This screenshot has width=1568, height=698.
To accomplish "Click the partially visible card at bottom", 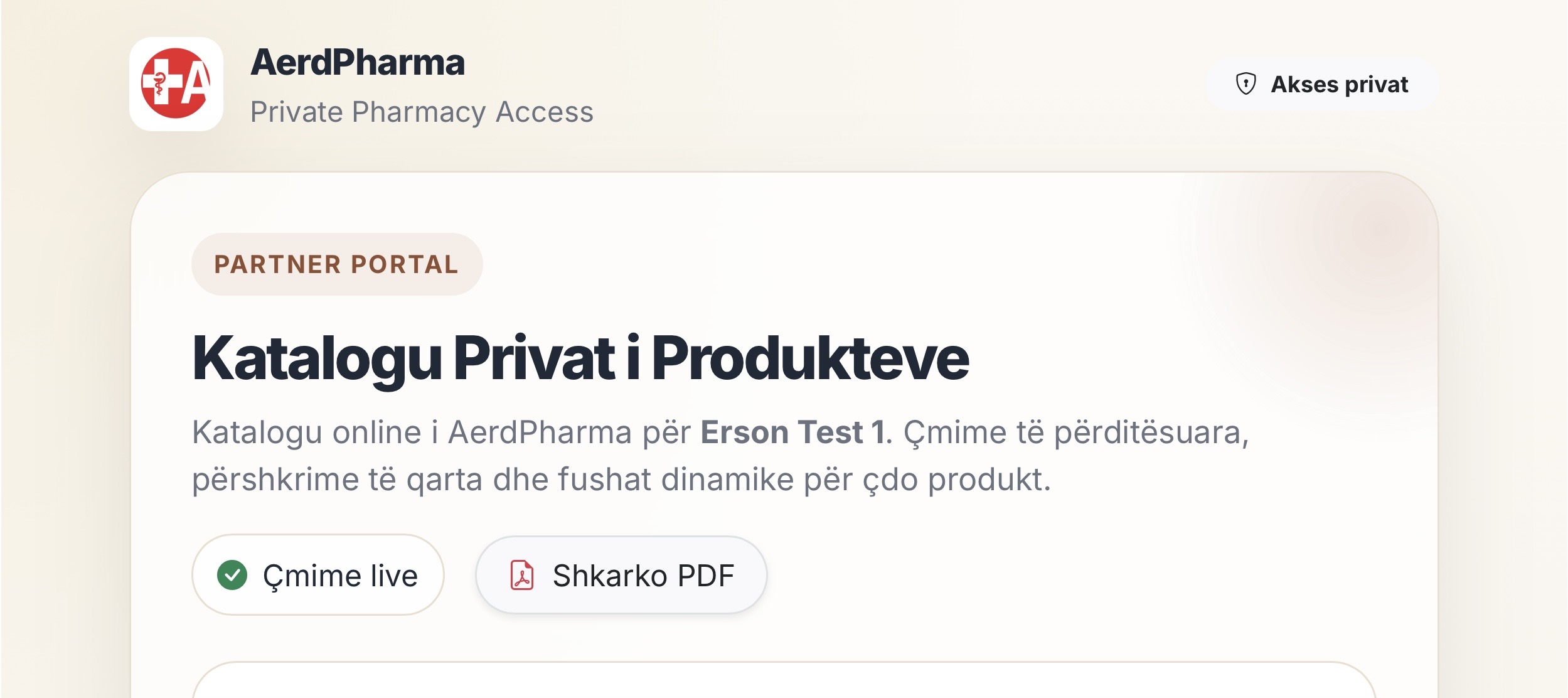I will coord(784,683).
